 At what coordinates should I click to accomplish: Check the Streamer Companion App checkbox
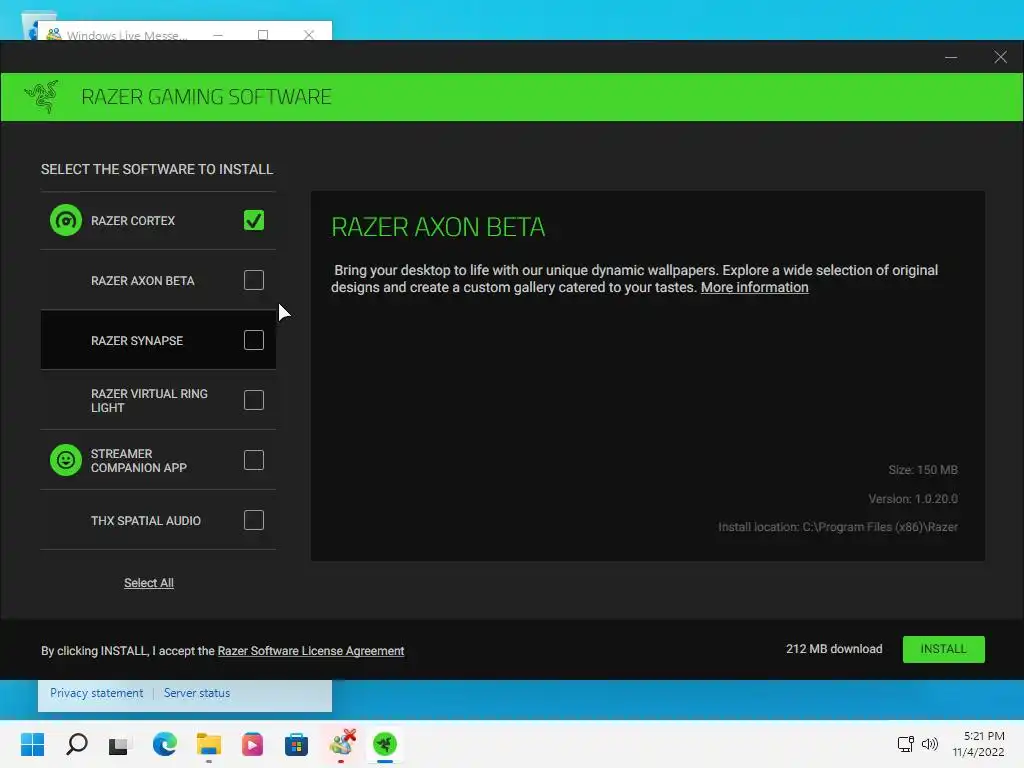(254, 460)
